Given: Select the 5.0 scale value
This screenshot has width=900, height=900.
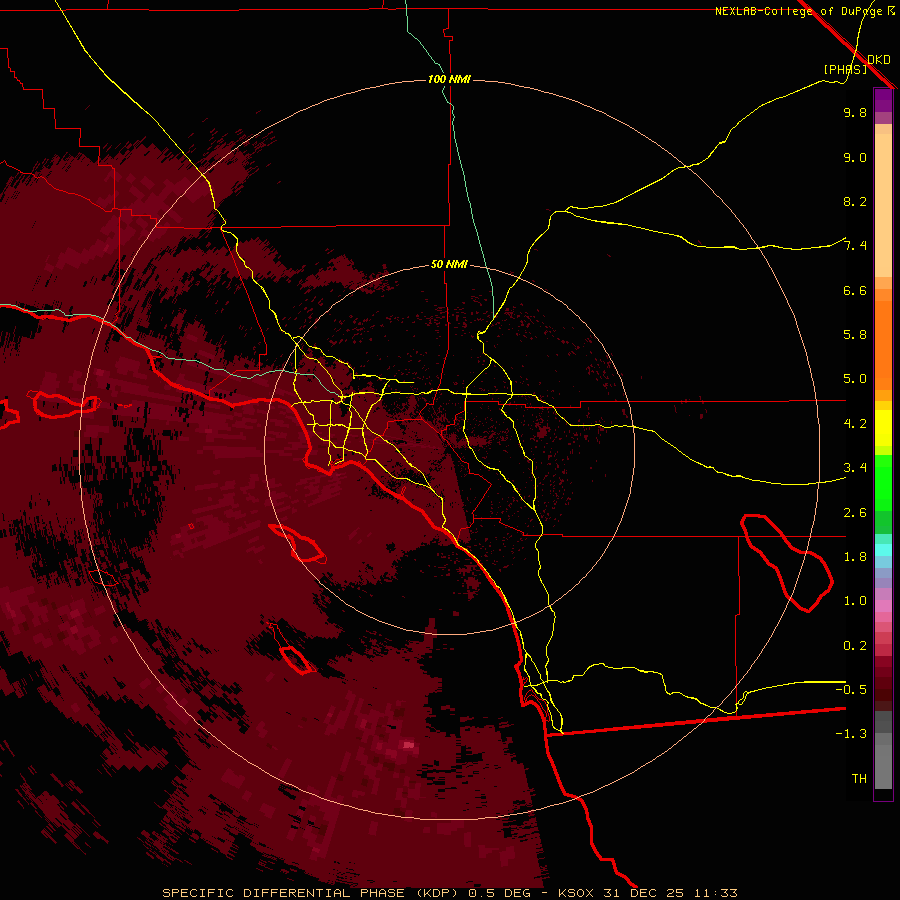Looking at the screenshot, I should 855,379.
